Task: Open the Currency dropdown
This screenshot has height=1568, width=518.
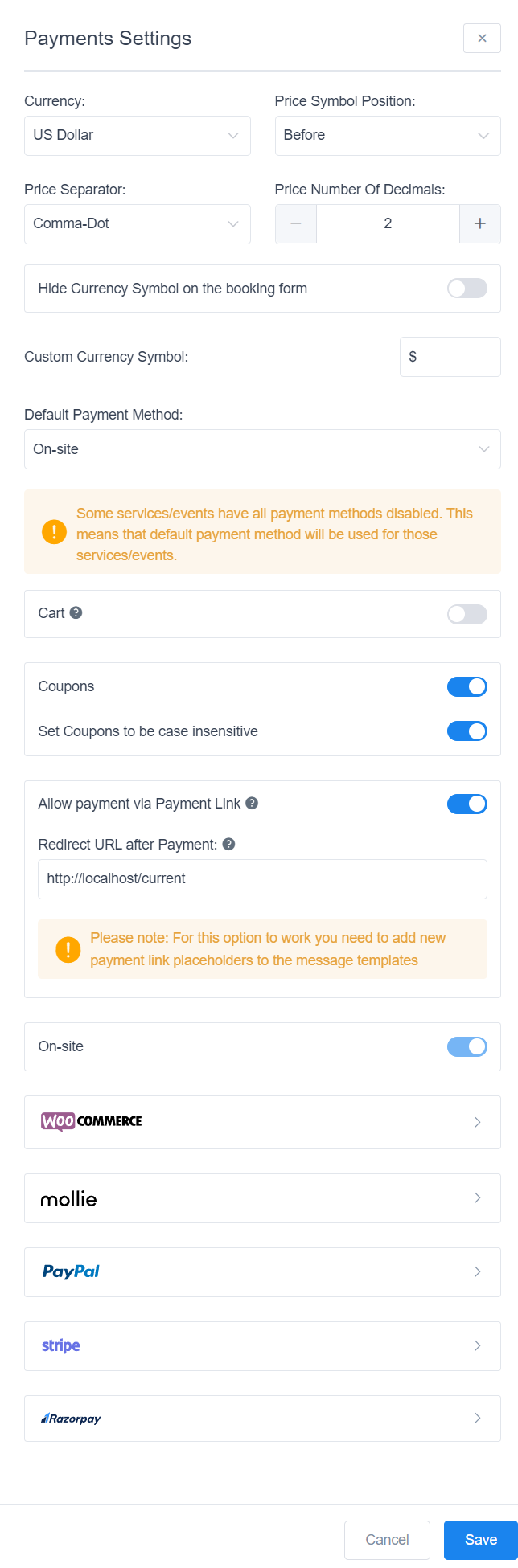Action: (137, 135)
